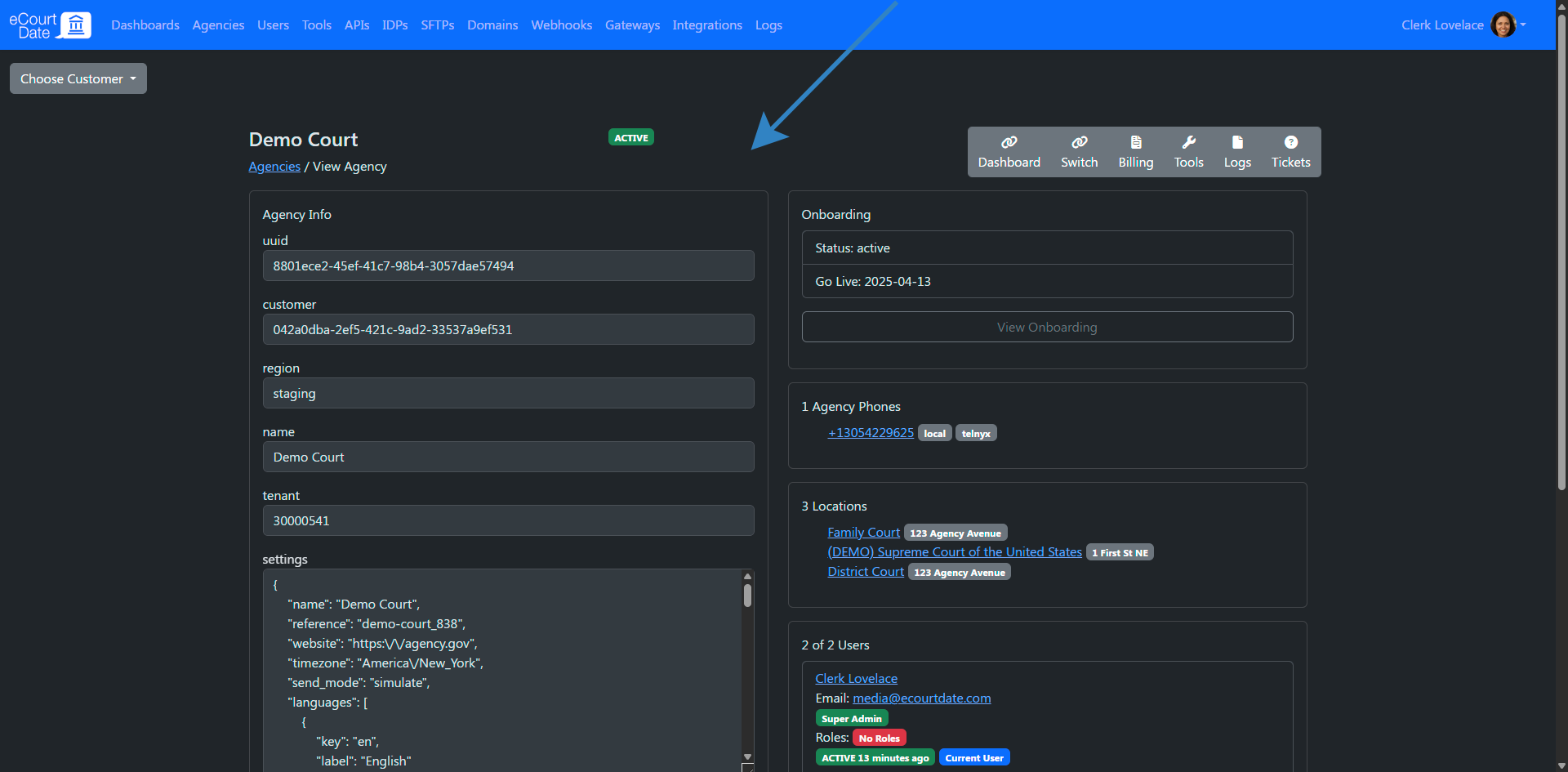Click the 3 Locations heading
The height and width of the screenshot is (772, 1568).
pos(834,506)
